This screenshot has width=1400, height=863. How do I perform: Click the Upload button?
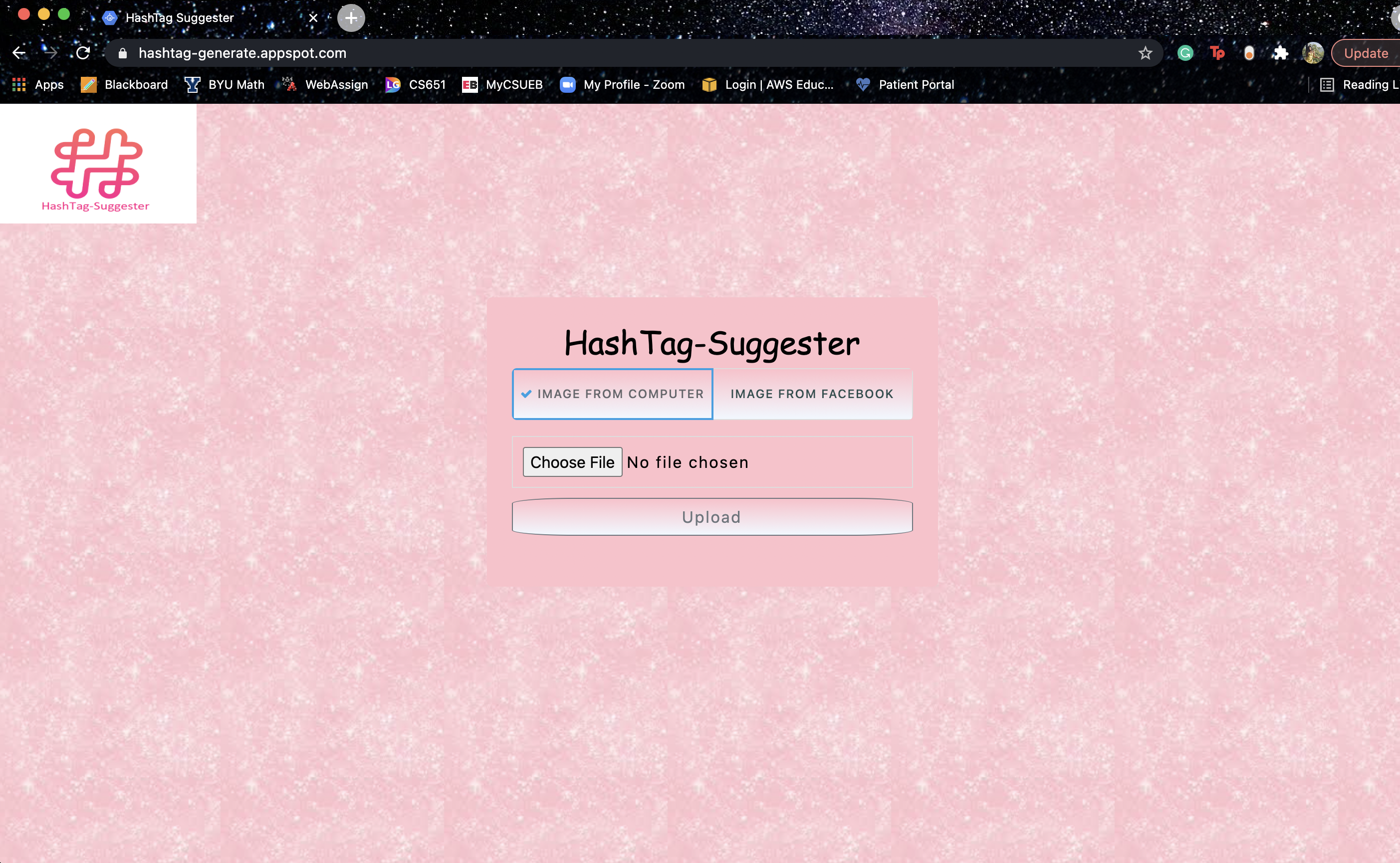711,516
